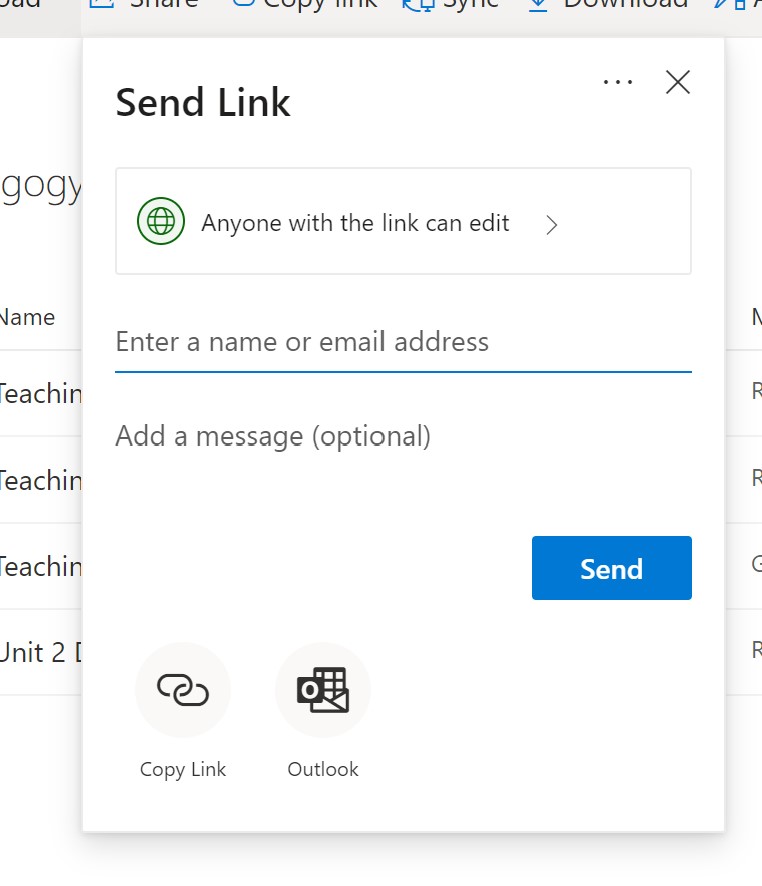The height and width of the screenshot is (886, 762).
Task: Open 'Anyone with the link can edit' settings
Action: [x=355, y=222]
